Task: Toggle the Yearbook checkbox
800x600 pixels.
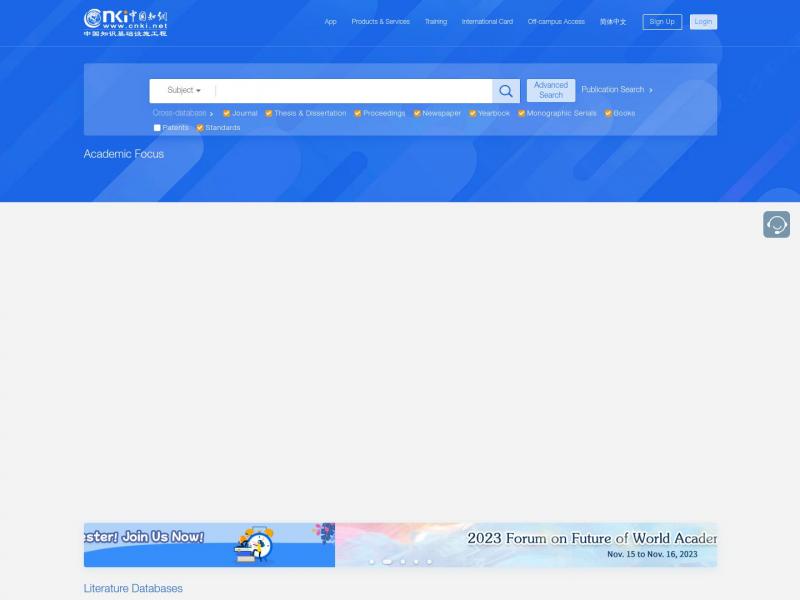Action: (473, 114)
